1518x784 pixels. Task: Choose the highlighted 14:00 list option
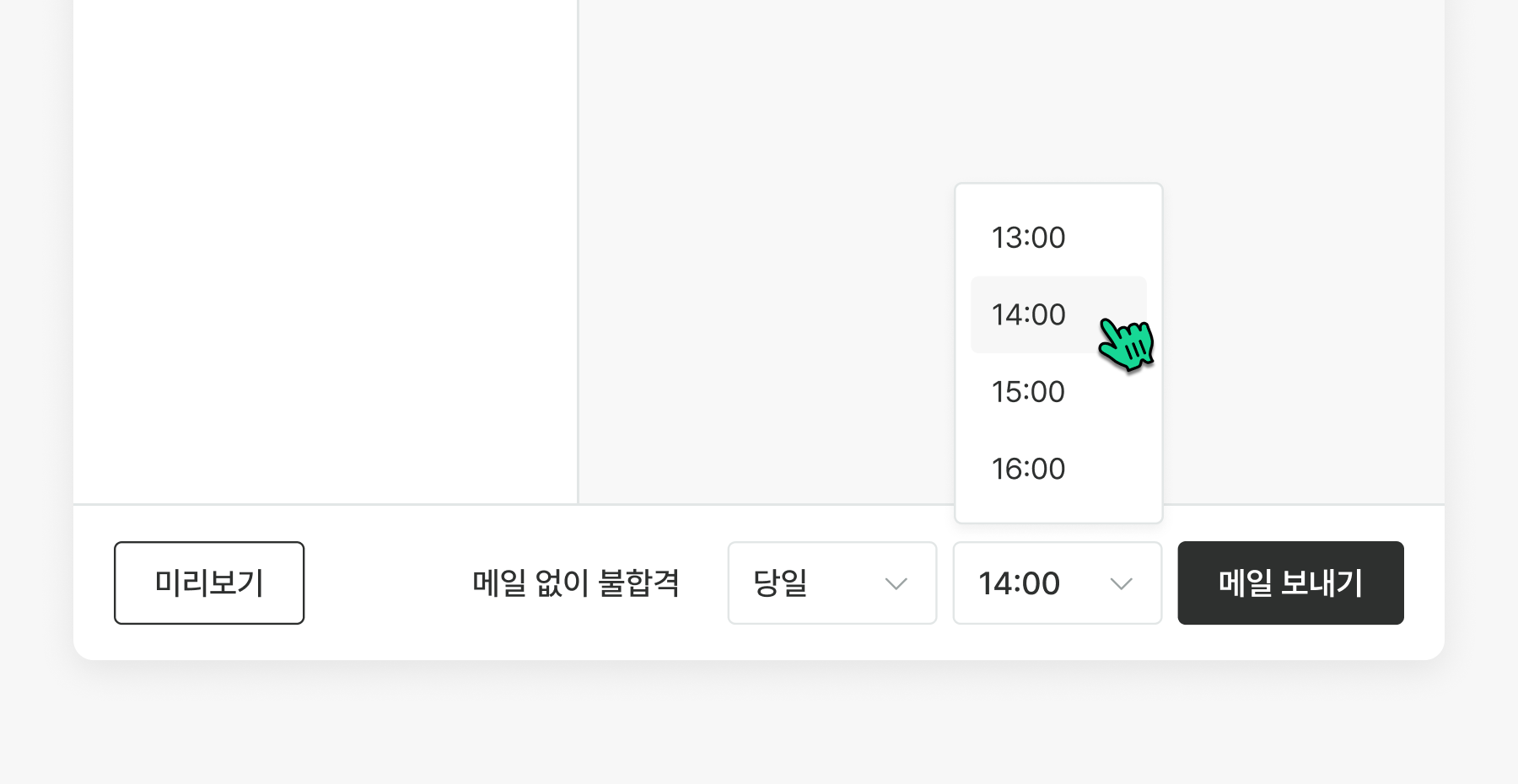[1029, 314]
